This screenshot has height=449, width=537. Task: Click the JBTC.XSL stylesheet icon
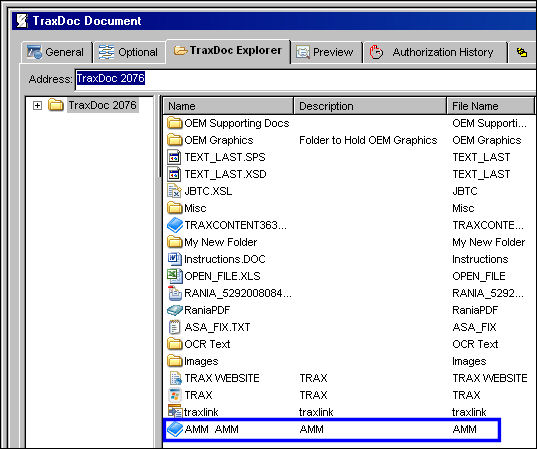click(x=174, y=191)
